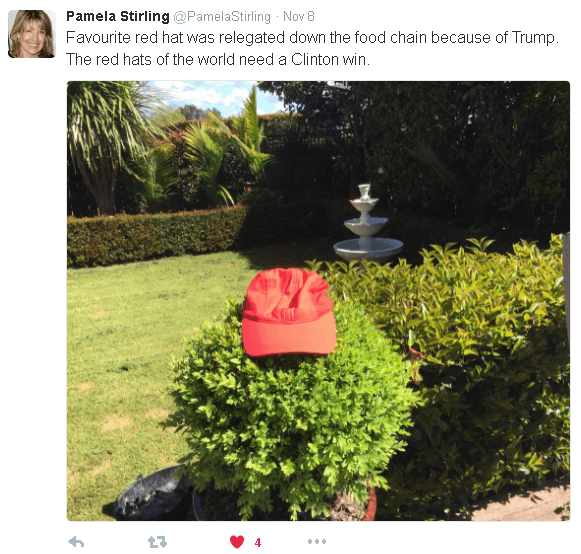Click the red cap in the photo
The width and height of the screenshot is (581, 554).
click(x=289, y=312)
